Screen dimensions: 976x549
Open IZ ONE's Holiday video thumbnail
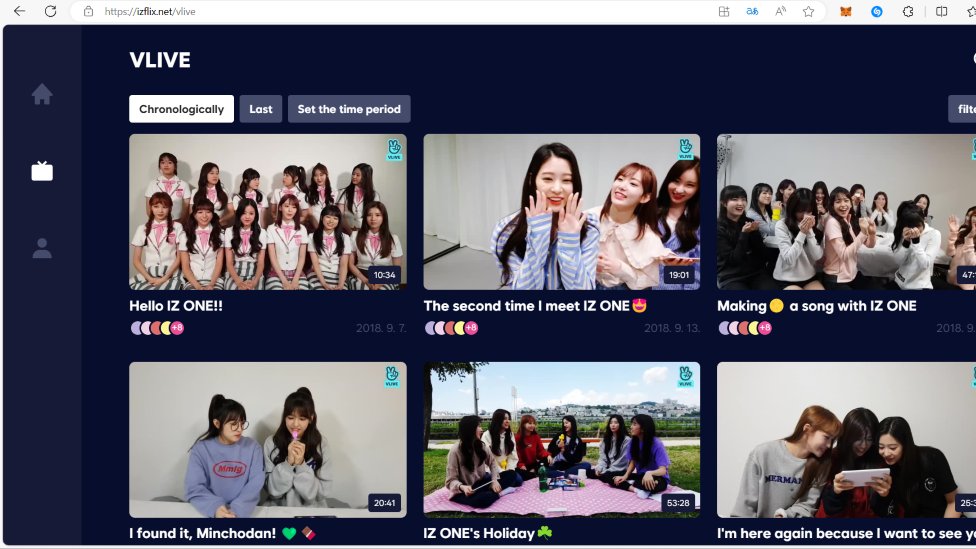(x=561, y=439)
